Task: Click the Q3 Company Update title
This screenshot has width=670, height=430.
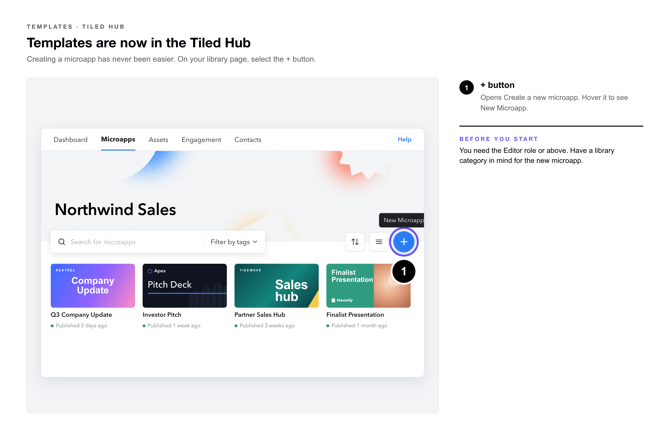Action: (x=81, y=315)
